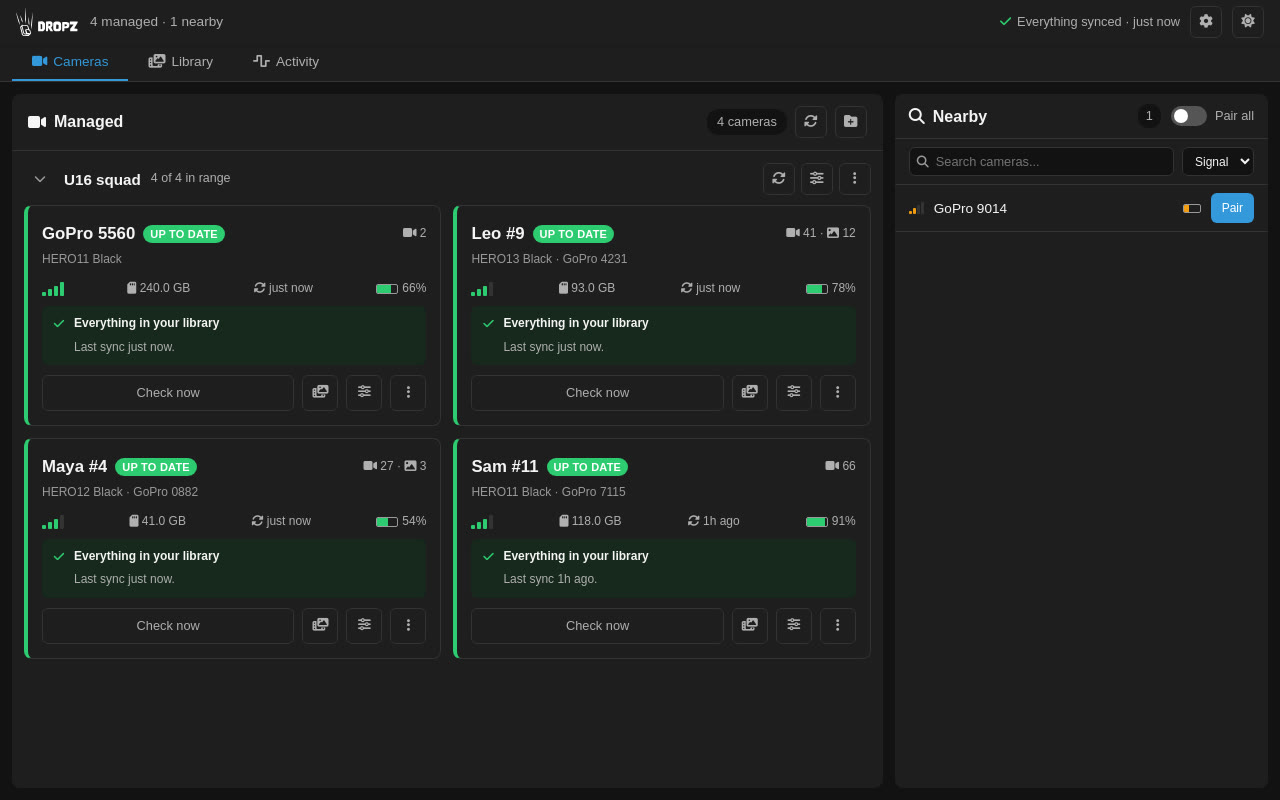
Task: Click the '240.0 GB' storage value
Action: pos(165,288)
